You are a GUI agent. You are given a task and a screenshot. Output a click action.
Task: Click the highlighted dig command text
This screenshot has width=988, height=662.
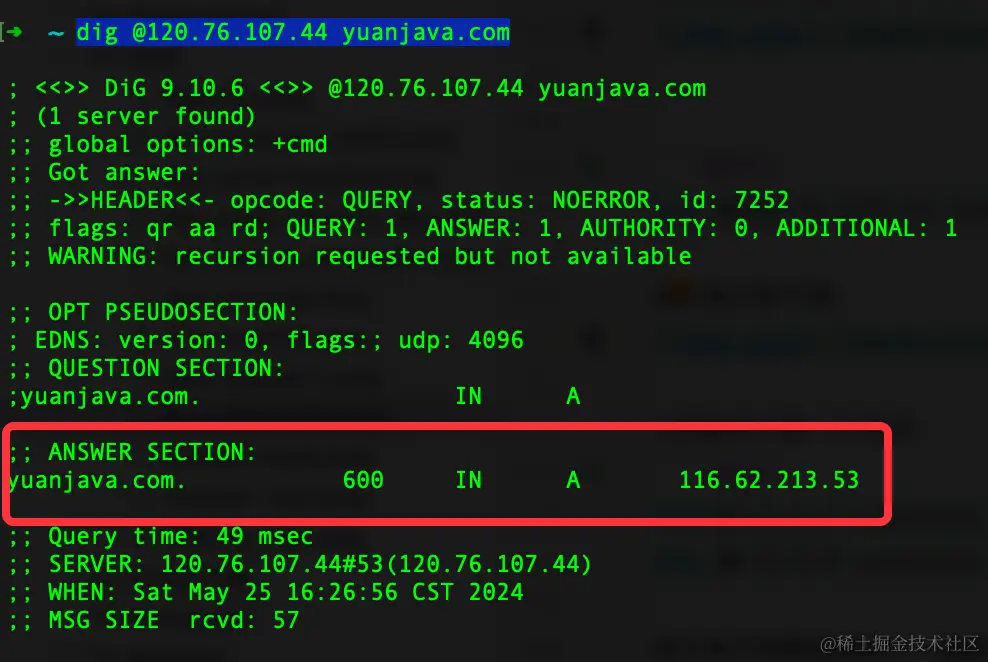pyautogui.click(x=293, y=32)
